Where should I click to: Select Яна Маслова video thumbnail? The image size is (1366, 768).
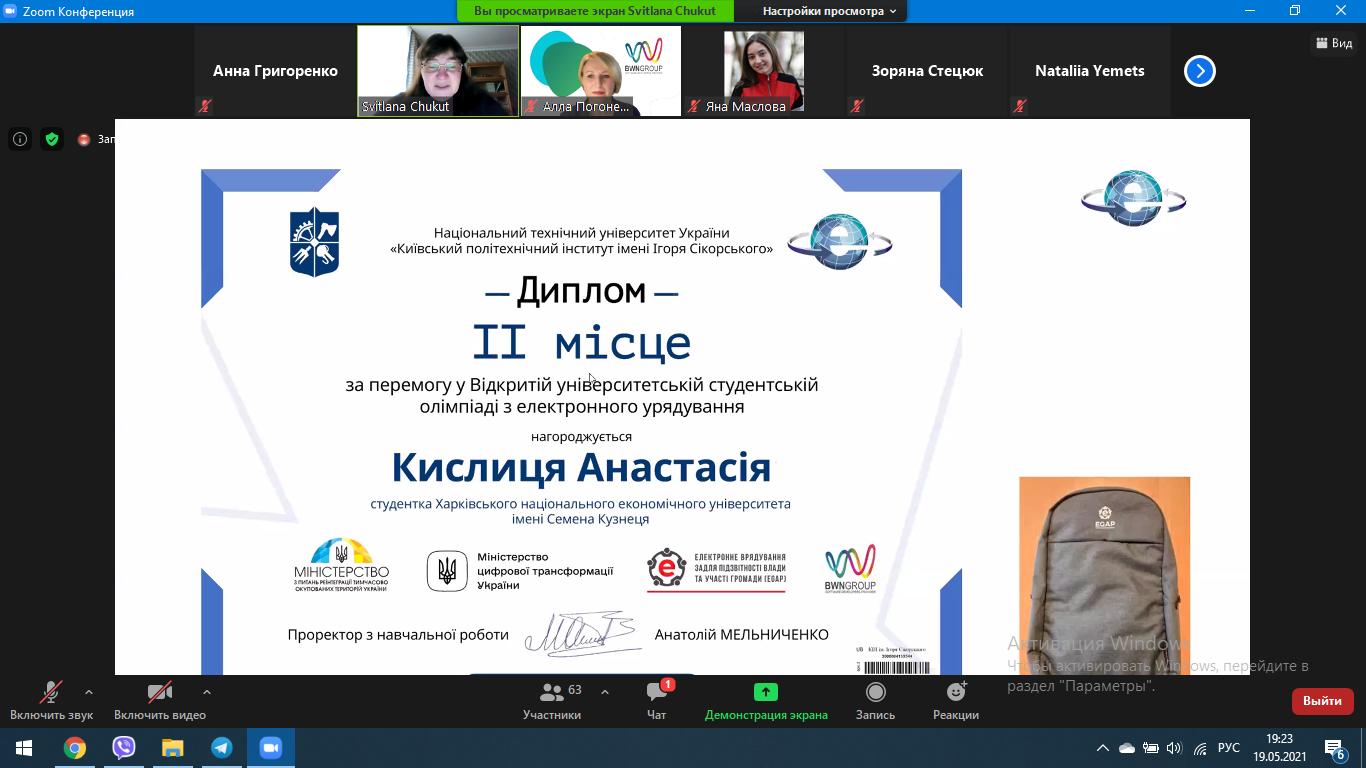[x=764, y=71]
